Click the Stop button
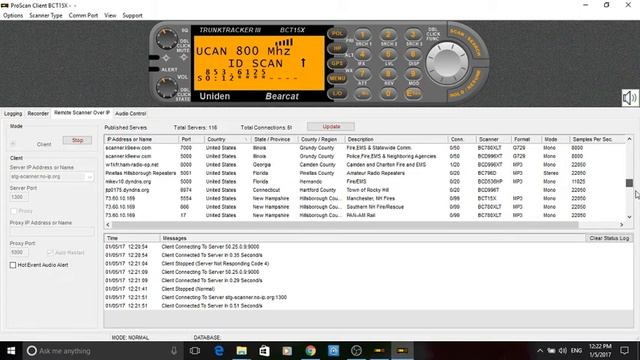Viewport: 640px width, 360px height. (77, 140)
